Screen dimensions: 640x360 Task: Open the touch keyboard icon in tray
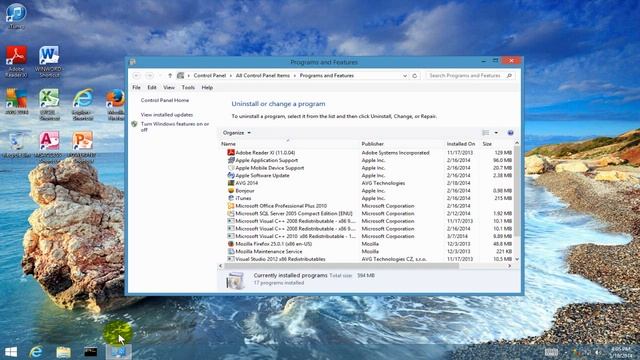coord(551,352)
